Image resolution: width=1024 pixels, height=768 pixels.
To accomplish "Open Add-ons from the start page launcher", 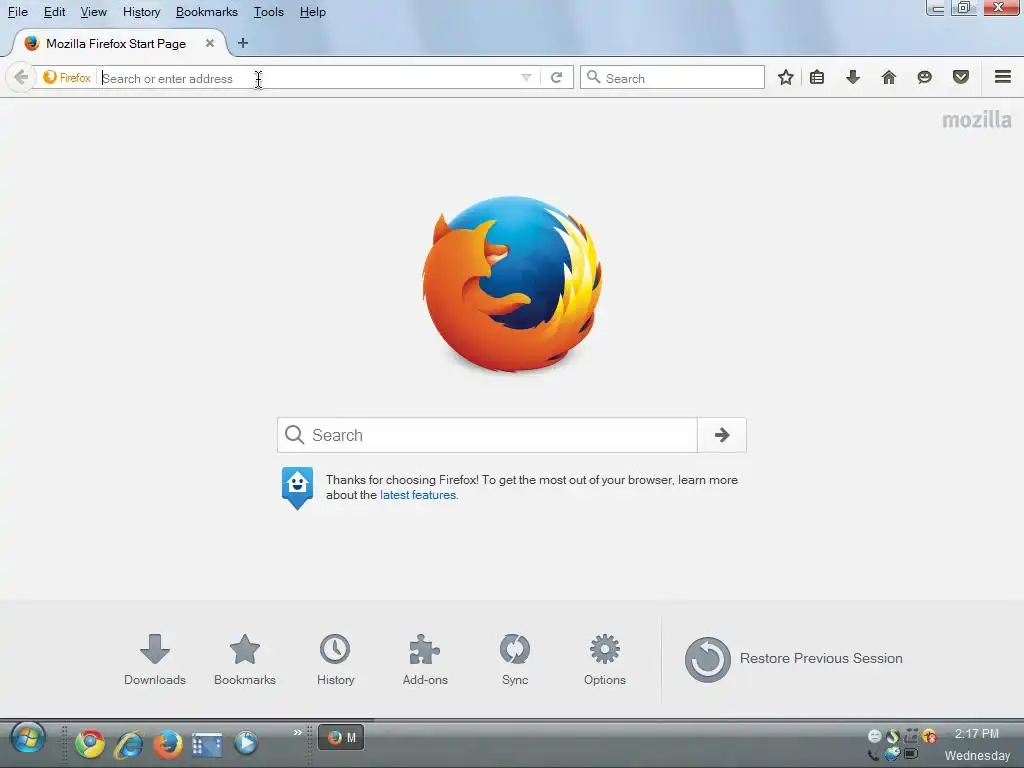I will [x=425, y=660].
